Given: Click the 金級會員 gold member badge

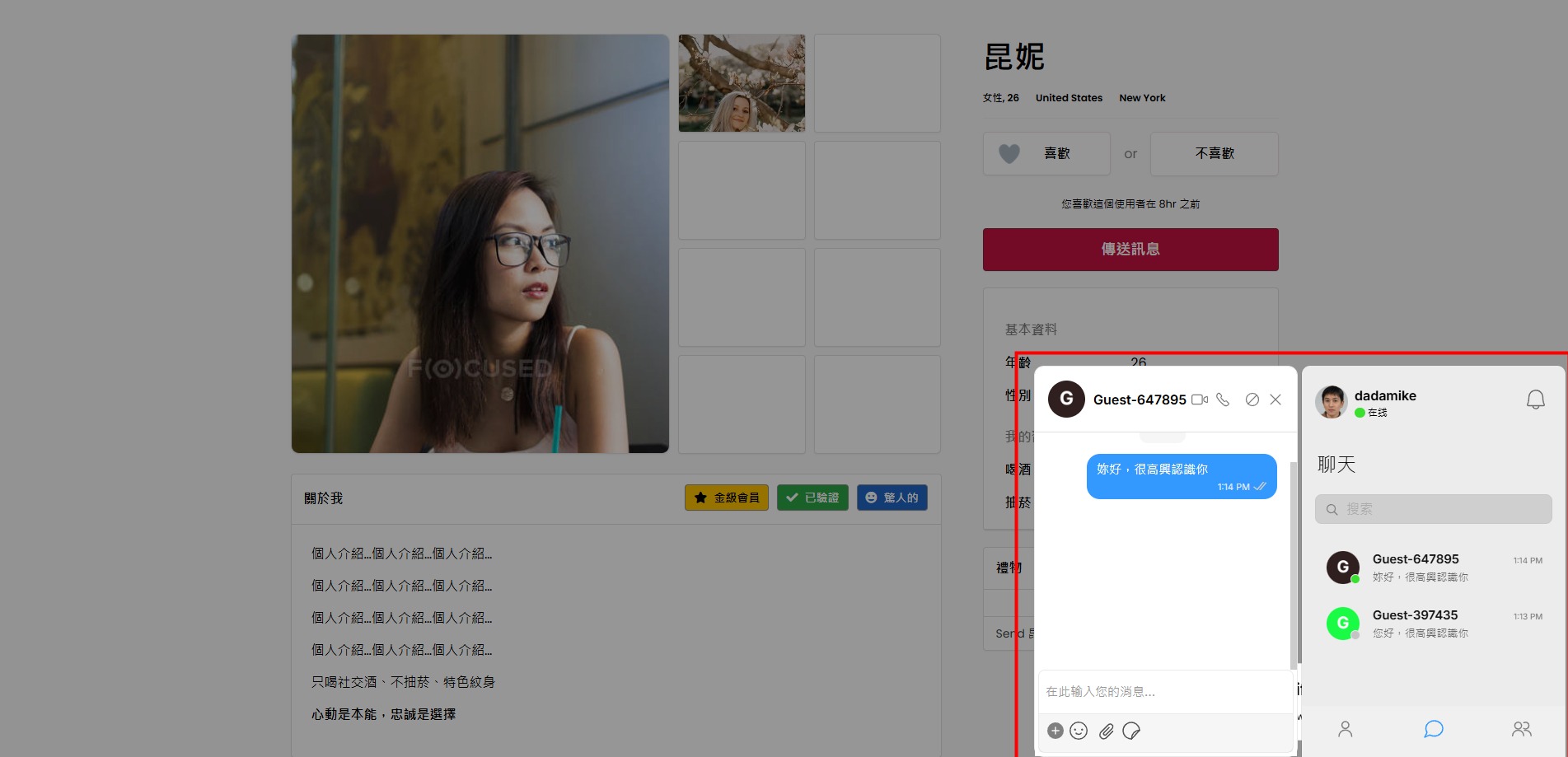Looking at the screenshot, I should 727,498.
